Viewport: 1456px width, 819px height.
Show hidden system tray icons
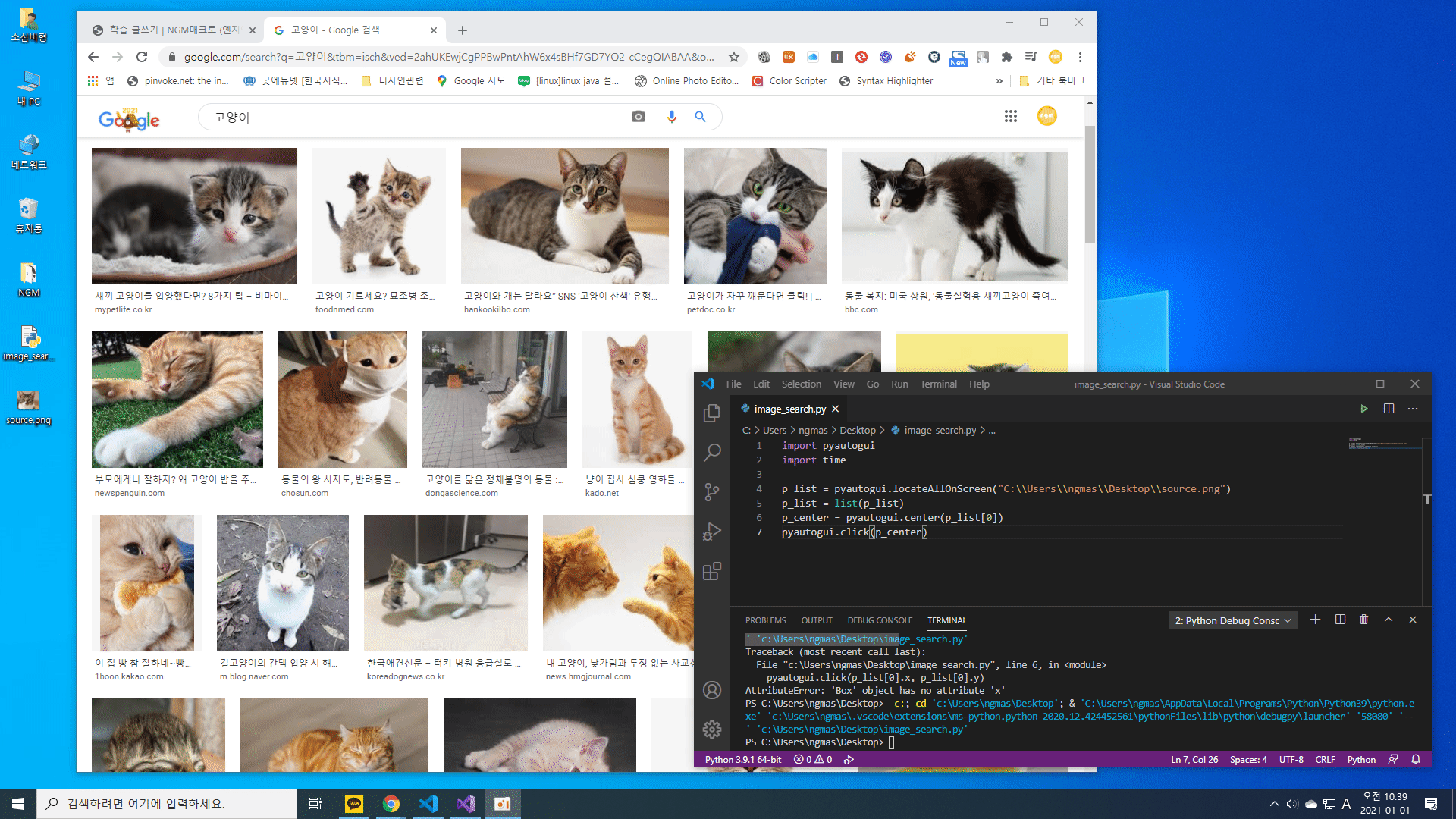point(1274,804)
